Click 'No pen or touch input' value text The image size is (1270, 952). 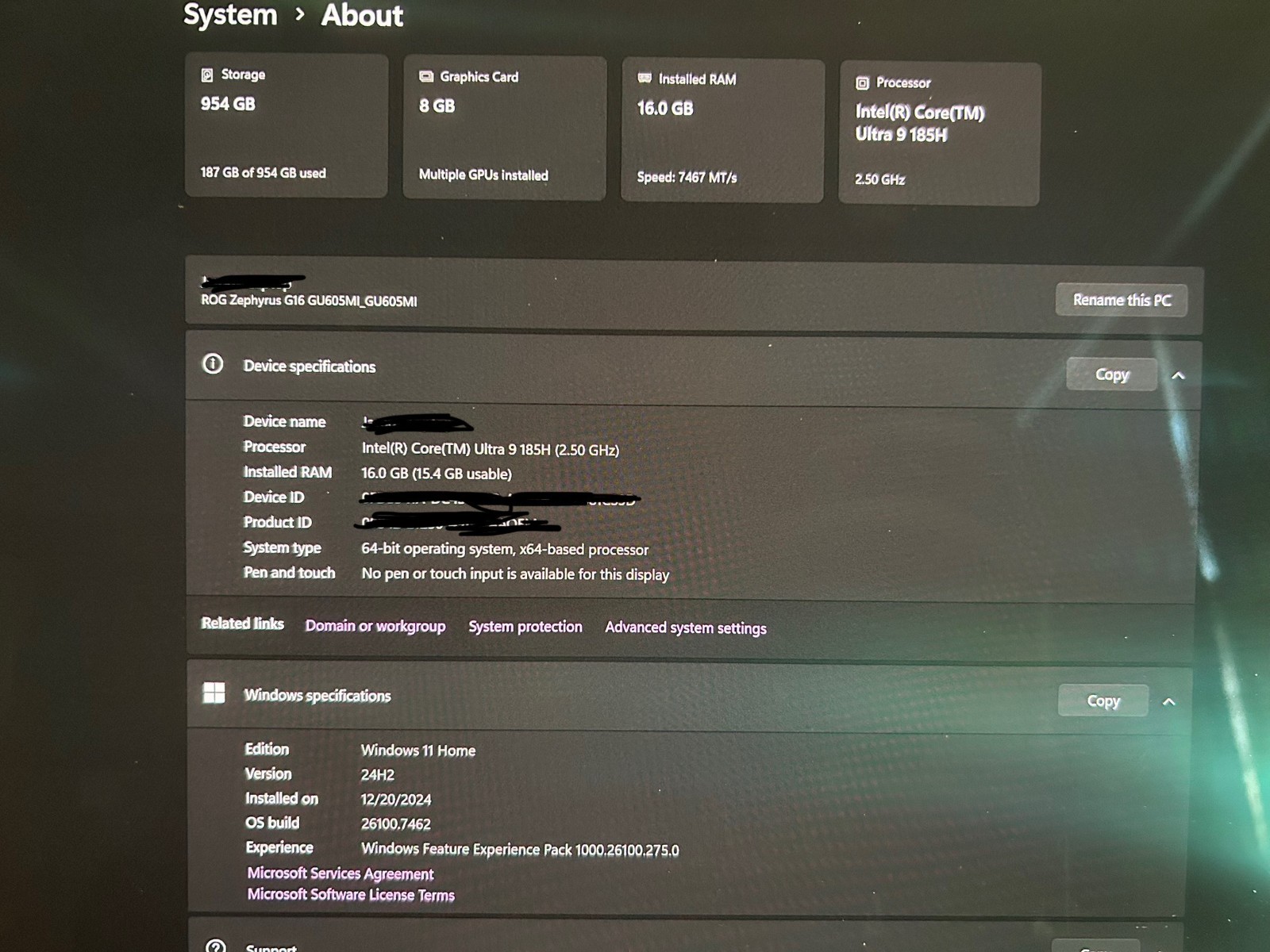515,574
